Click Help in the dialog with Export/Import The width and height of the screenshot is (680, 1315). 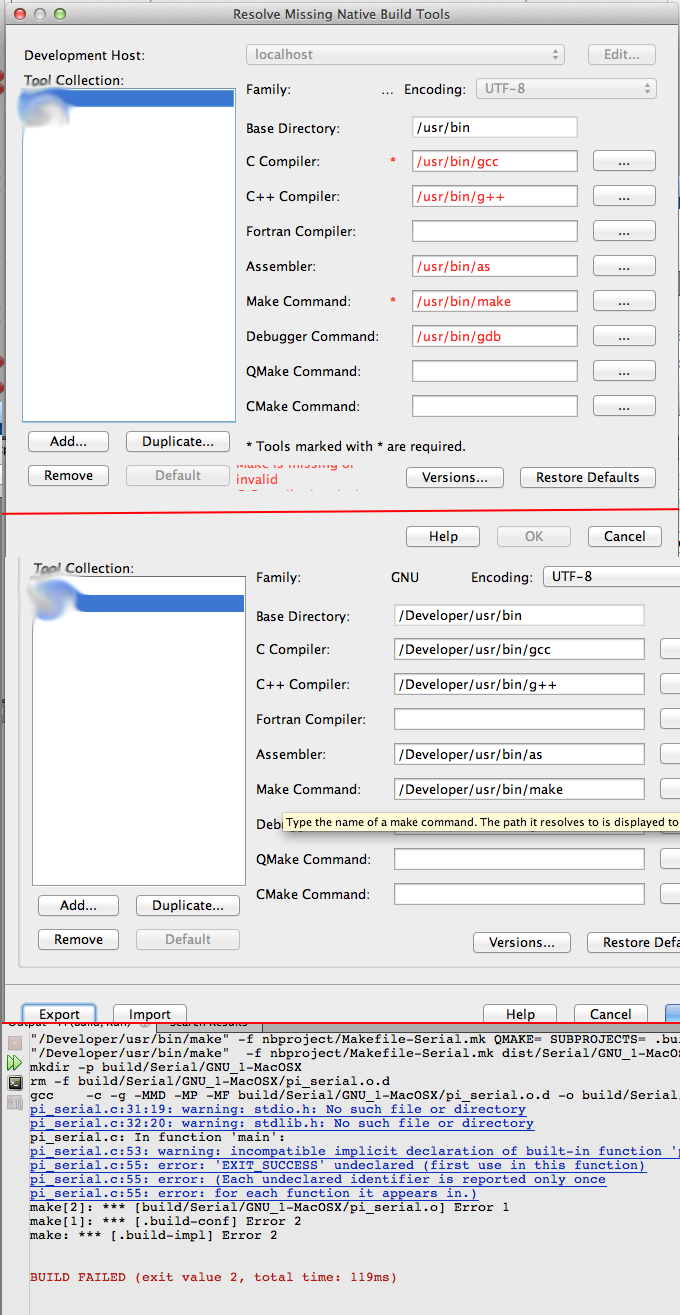pyautogui.click(x=520, y=1014)
